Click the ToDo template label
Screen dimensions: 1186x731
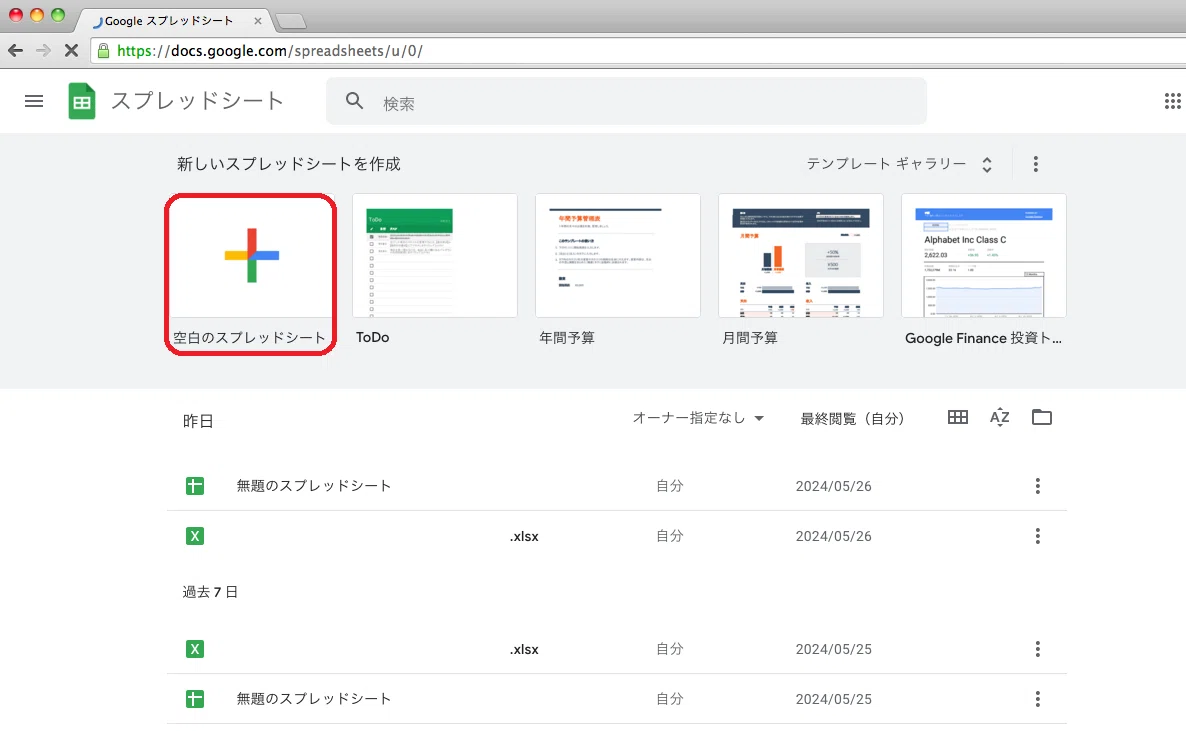click(373, 338)
